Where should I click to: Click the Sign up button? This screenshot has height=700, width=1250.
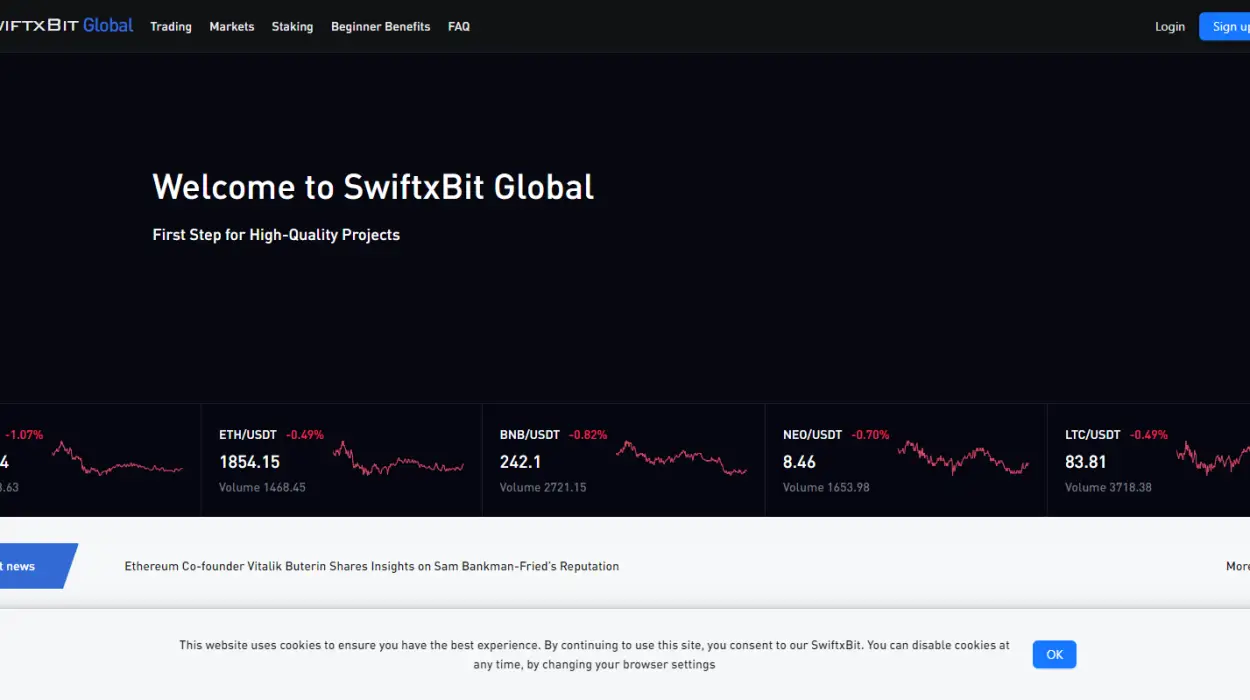[1225, 27]
